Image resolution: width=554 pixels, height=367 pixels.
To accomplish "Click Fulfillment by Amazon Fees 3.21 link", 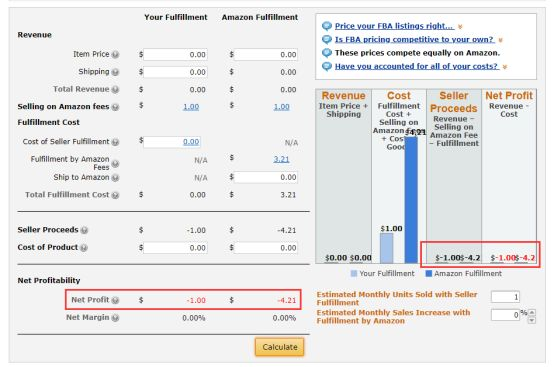I will pos(281,159).
